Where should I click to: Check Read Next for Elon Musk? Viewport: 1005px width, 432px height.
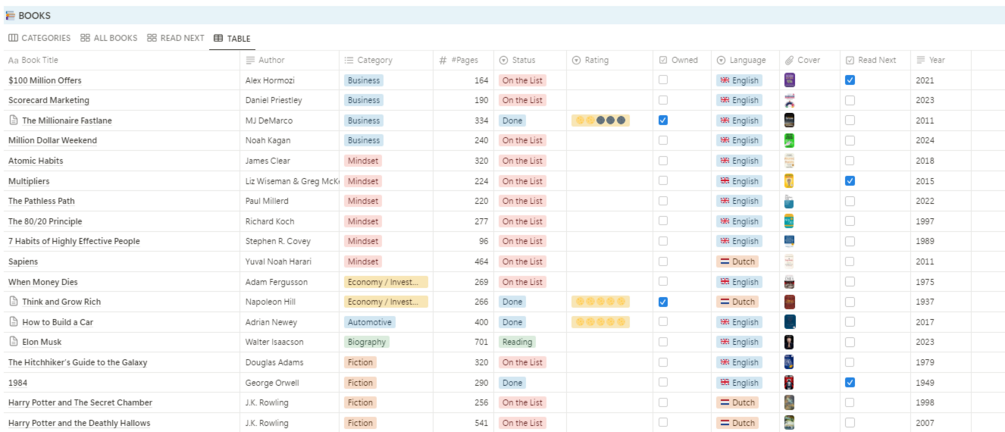(850, 342)
